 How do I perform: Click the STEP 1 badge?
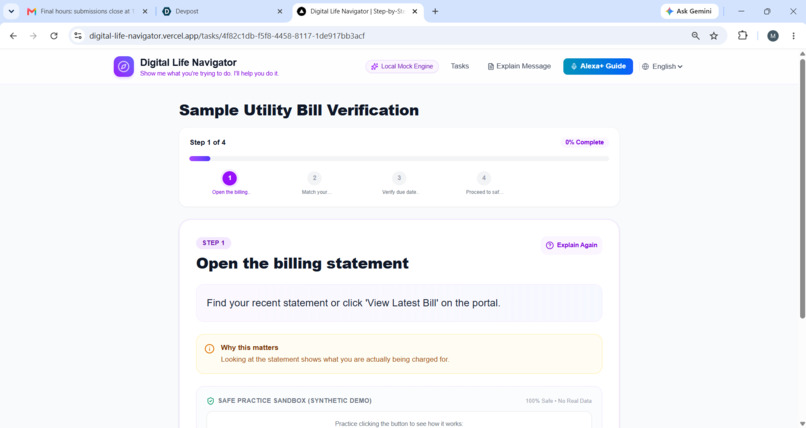(x=213, y=243)
